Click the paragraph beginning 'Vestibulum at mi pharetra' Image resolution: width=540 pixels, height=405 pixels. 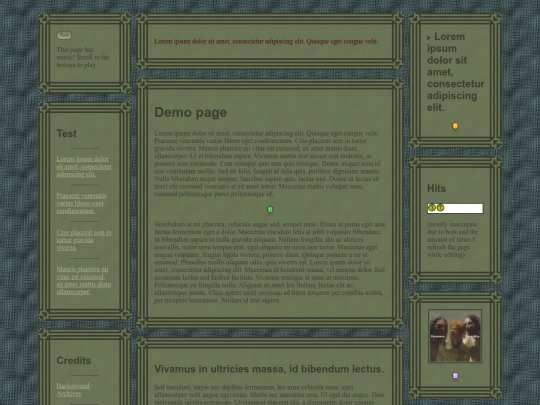coord(270,262)
